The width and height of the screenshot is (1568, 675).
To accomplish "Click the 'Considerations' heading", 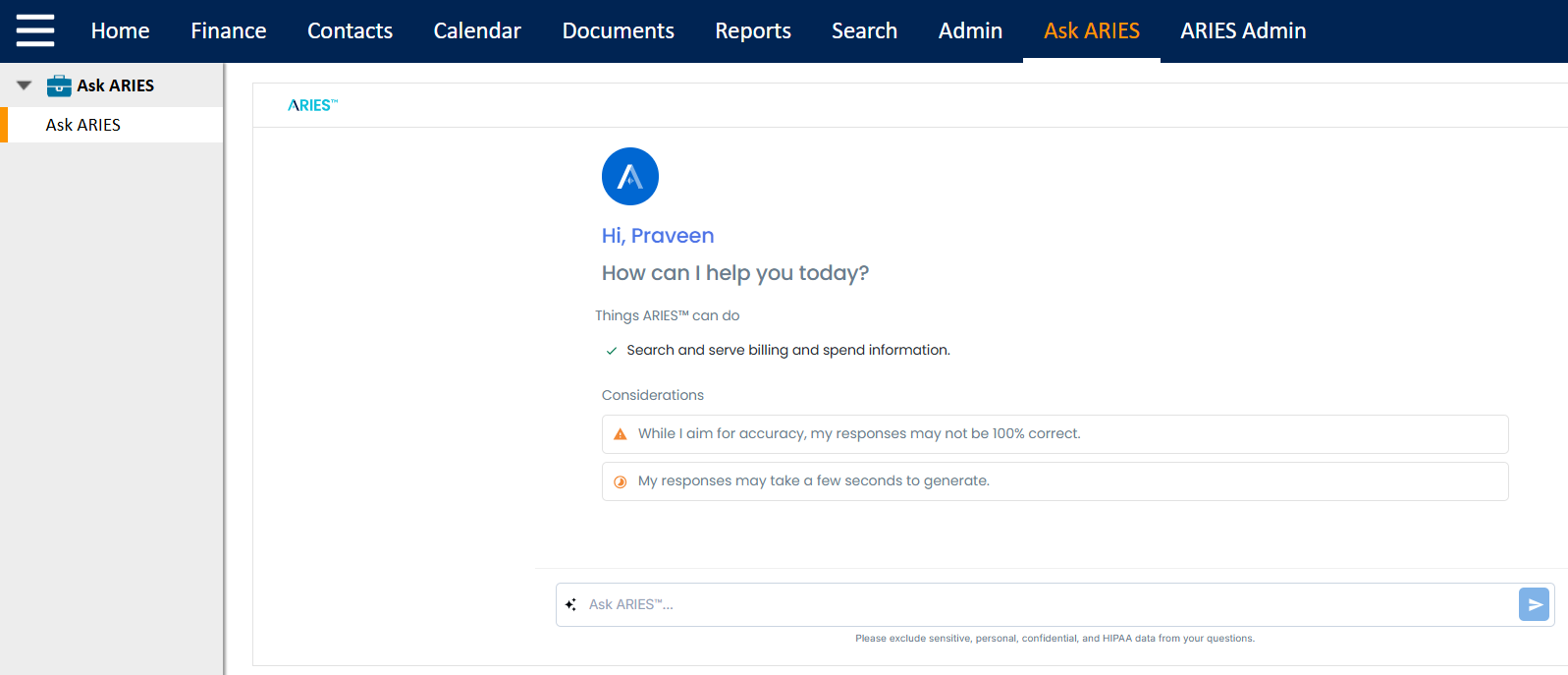I will [x=653, y=395].
